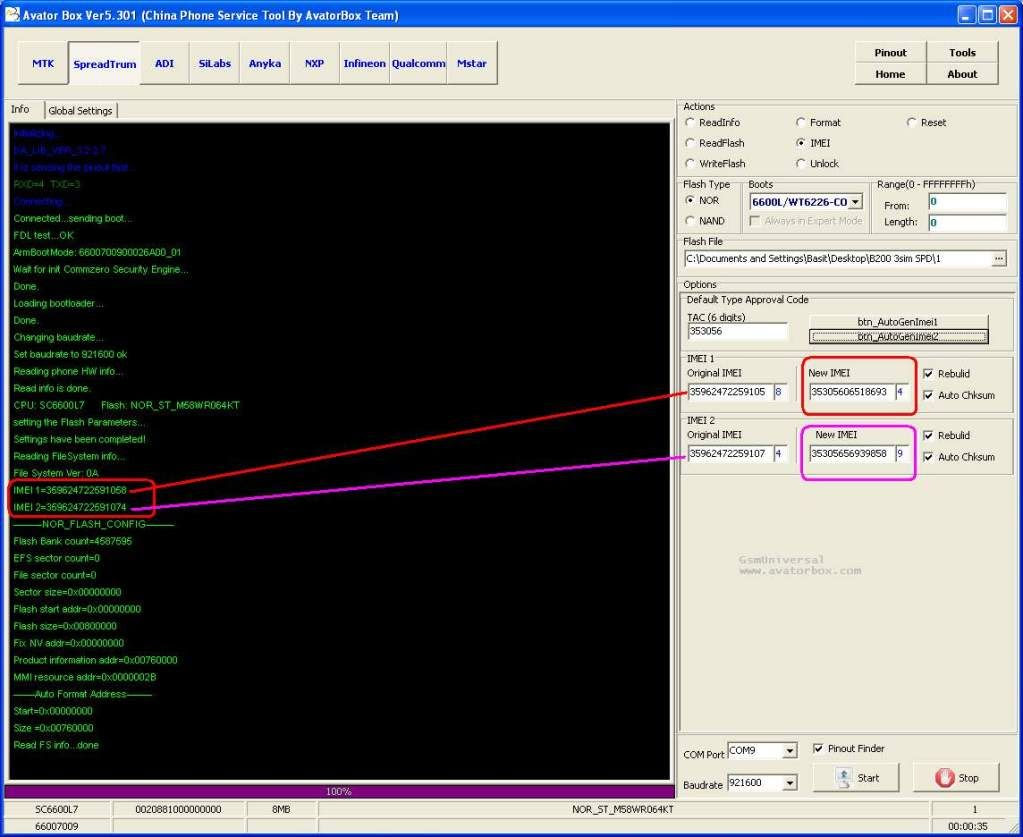Open the Info tab
The height and width of the screenshot is (837, 1023).
coord(21,110)
